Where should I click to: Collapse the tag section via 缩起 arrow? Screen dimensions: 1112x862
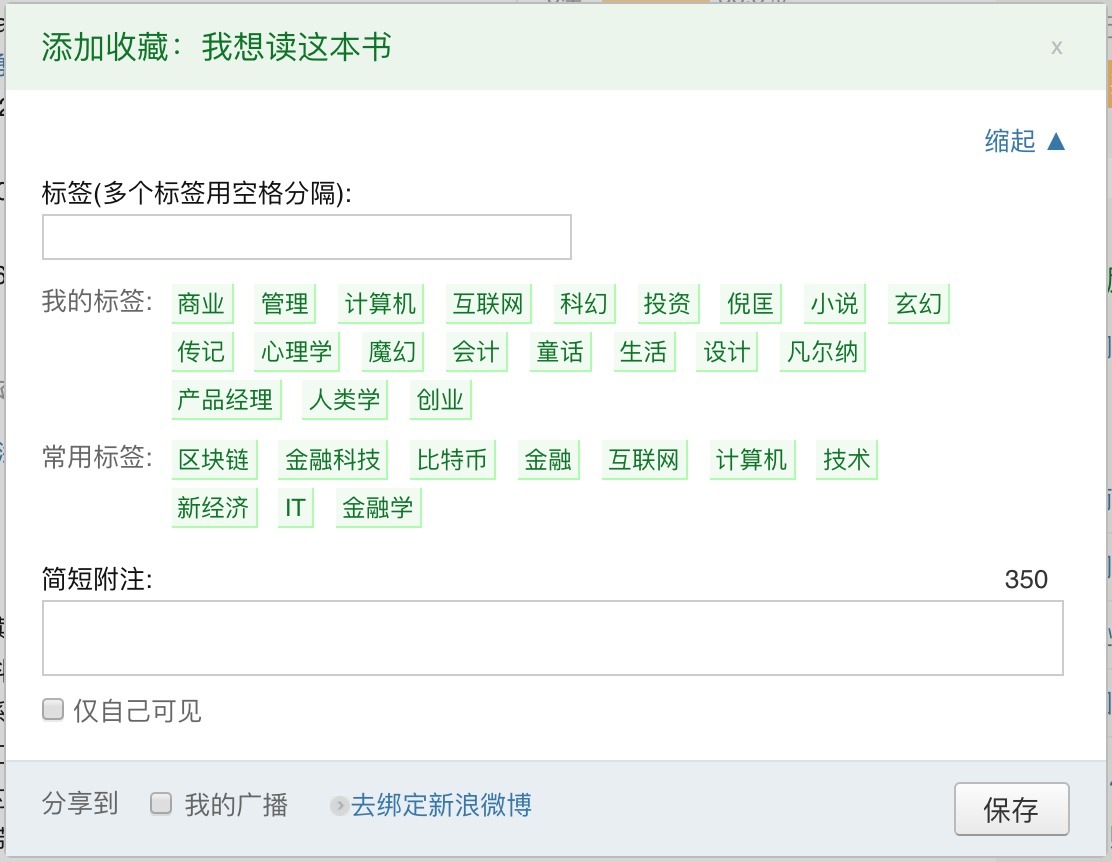pyautogui.click(x=1025, y=141)
